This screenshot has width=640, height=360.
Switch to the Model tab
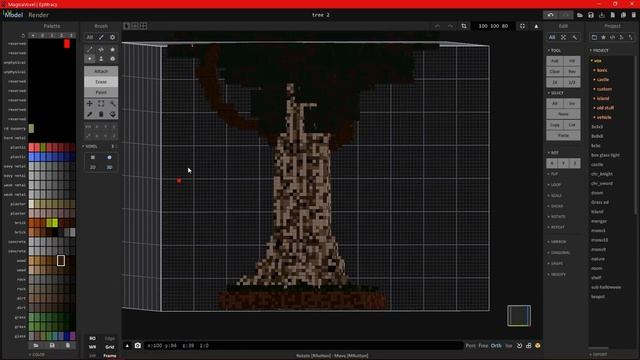tap(13, 15)
